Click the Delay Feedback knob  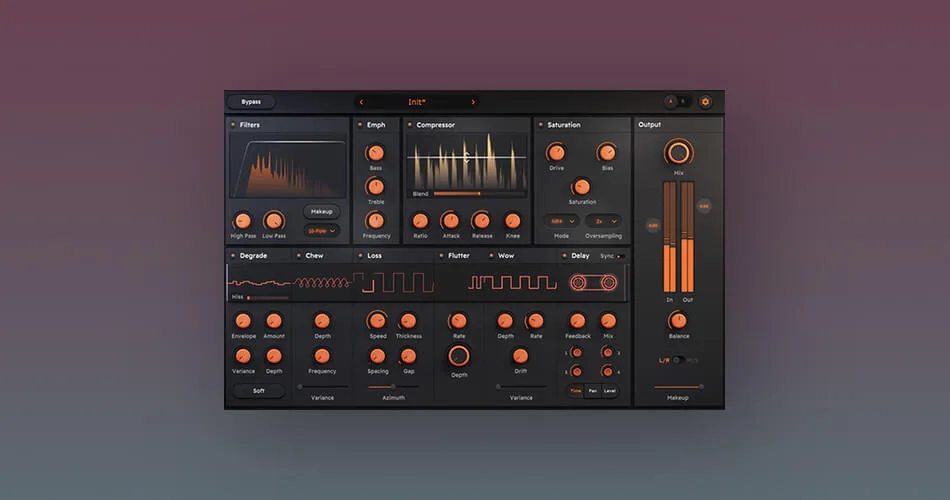[x=577, y=321]
